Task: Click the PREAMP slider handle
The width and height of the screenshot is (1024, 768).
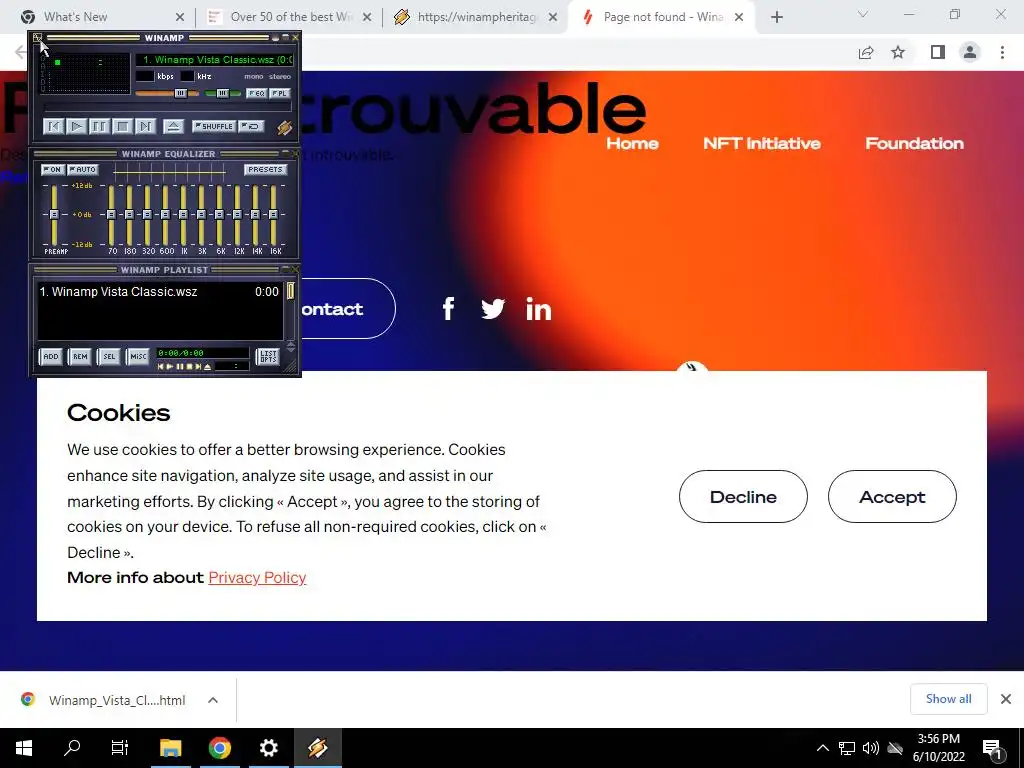Action: pyautogui.click(x=54, y=214)
